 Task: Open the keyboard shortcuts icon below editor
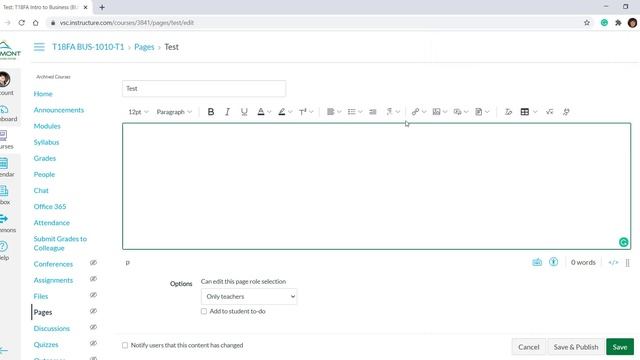[x=537, y=262]
